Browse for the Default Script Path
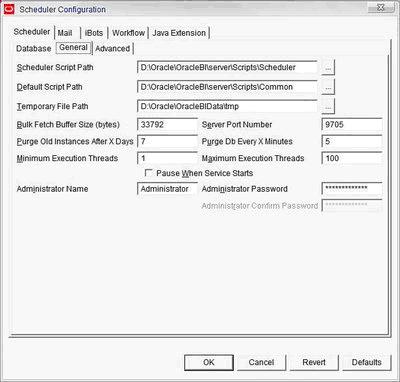Image resolution: width=400 pixels, height=382 pixels. [328, 87]
